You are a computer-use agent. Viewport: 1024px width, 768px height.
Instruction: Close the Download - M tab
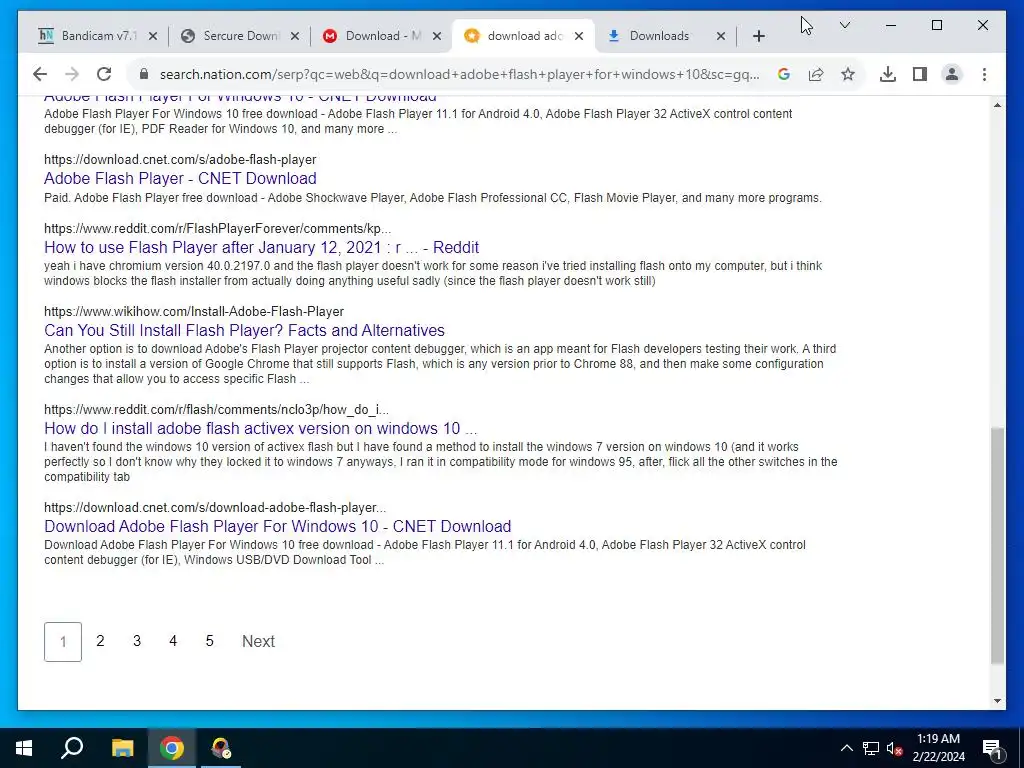(x=437, y=36)
